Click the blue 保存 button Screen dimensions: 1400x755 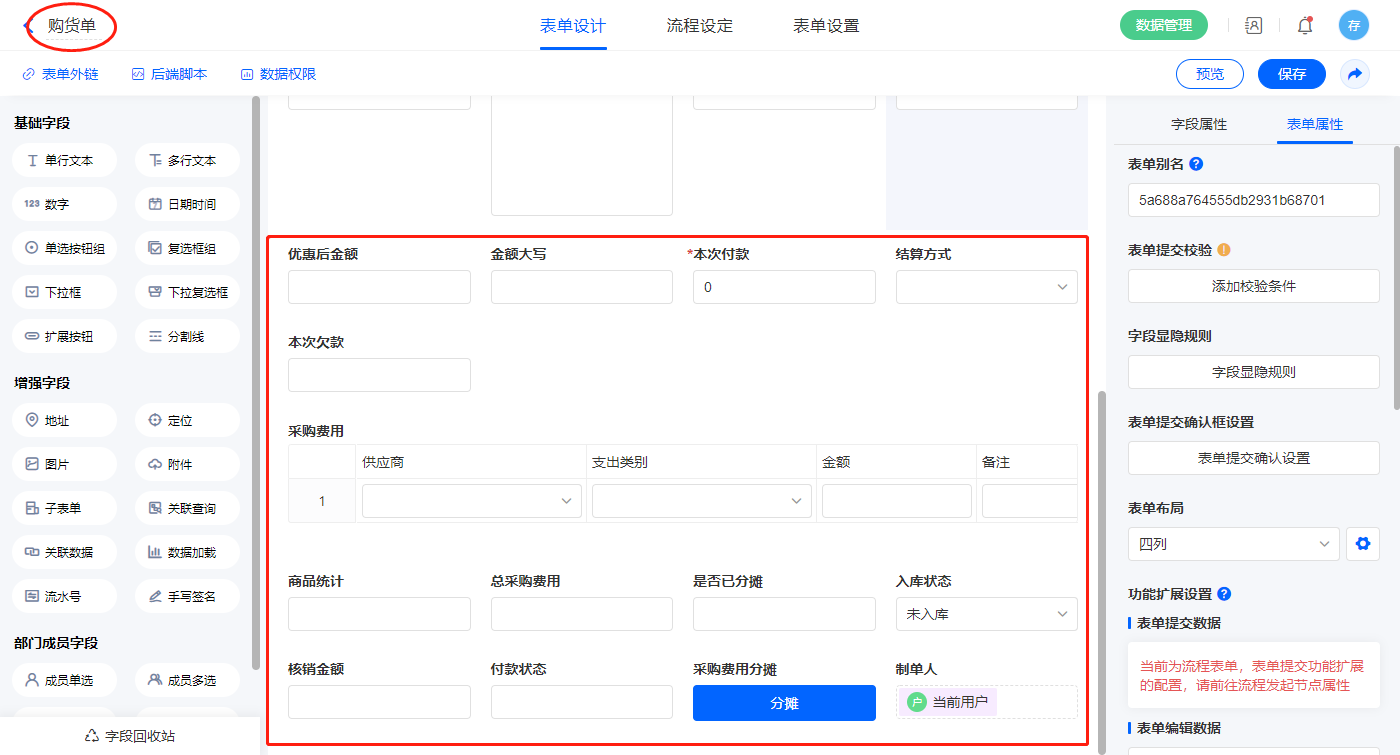click(x=1291, y=74)
